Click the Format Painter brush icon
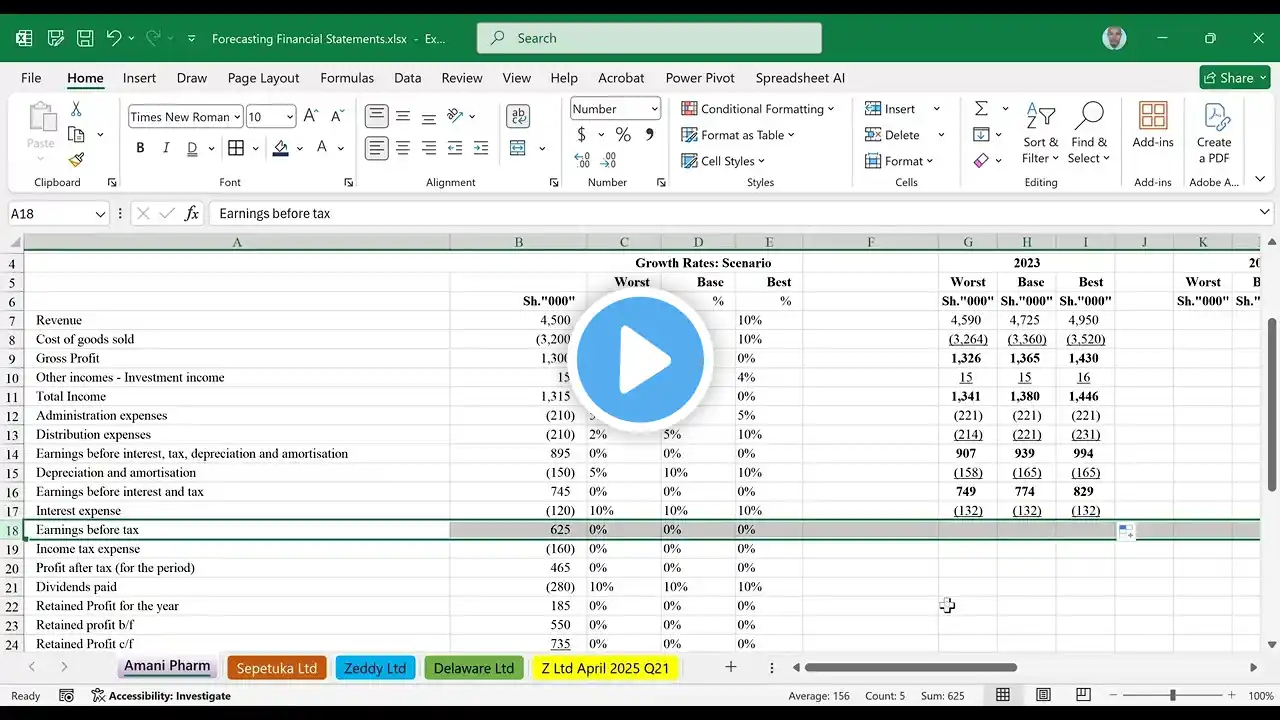 pyautogui.click(x=76, y=160)
